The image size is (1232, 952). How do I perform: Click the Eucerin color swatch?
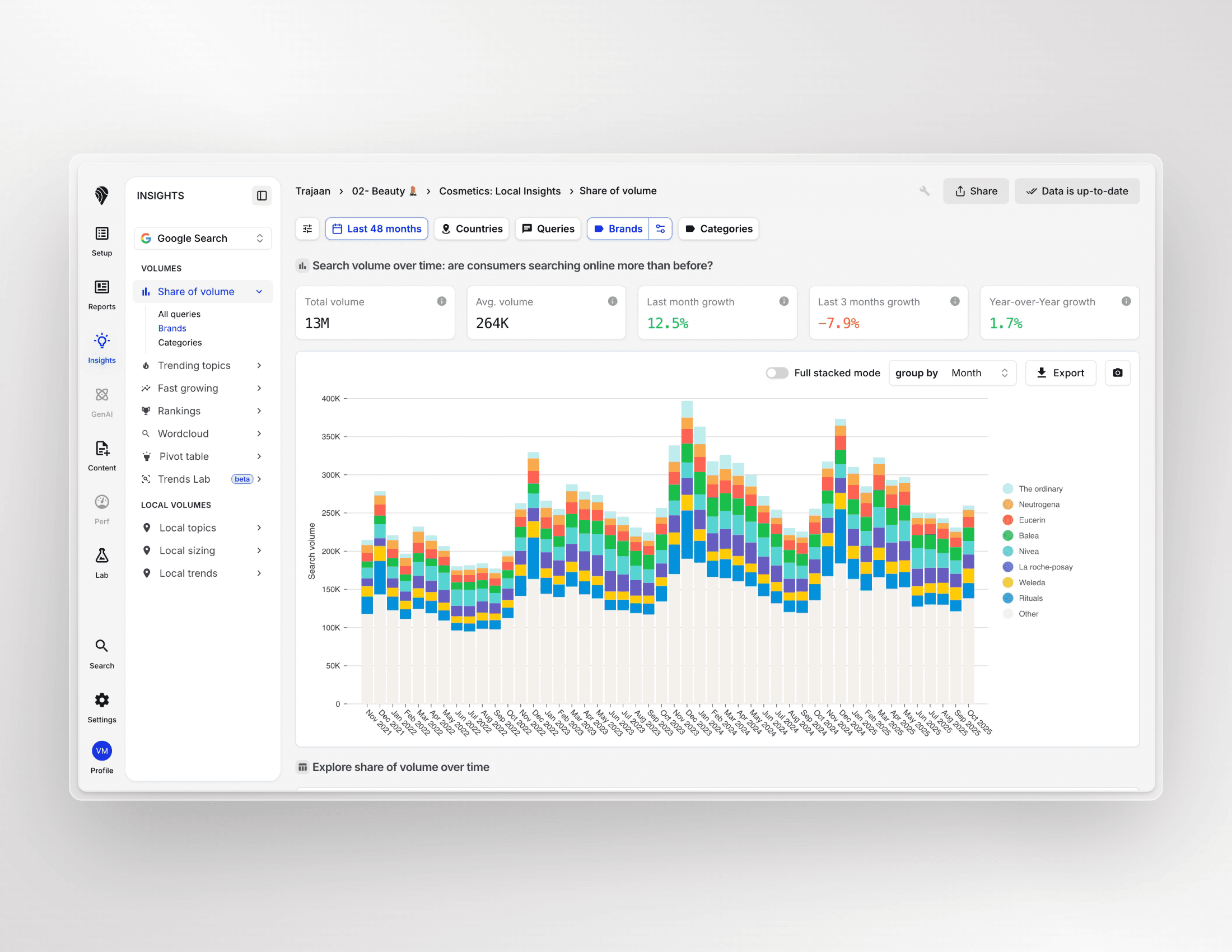click(1007, 520)
